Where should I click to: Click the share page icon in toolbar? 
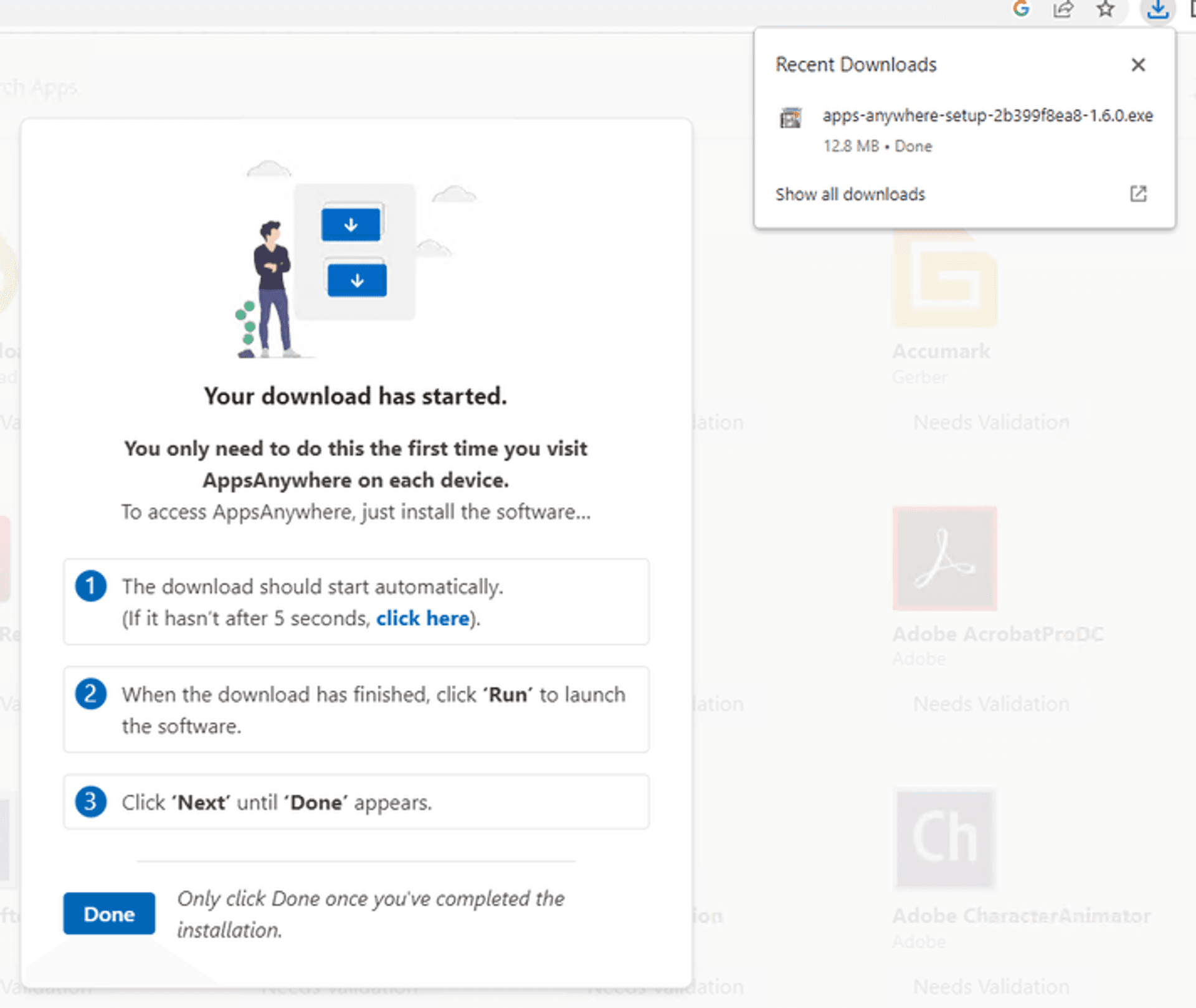click(x=1063, y=9)
